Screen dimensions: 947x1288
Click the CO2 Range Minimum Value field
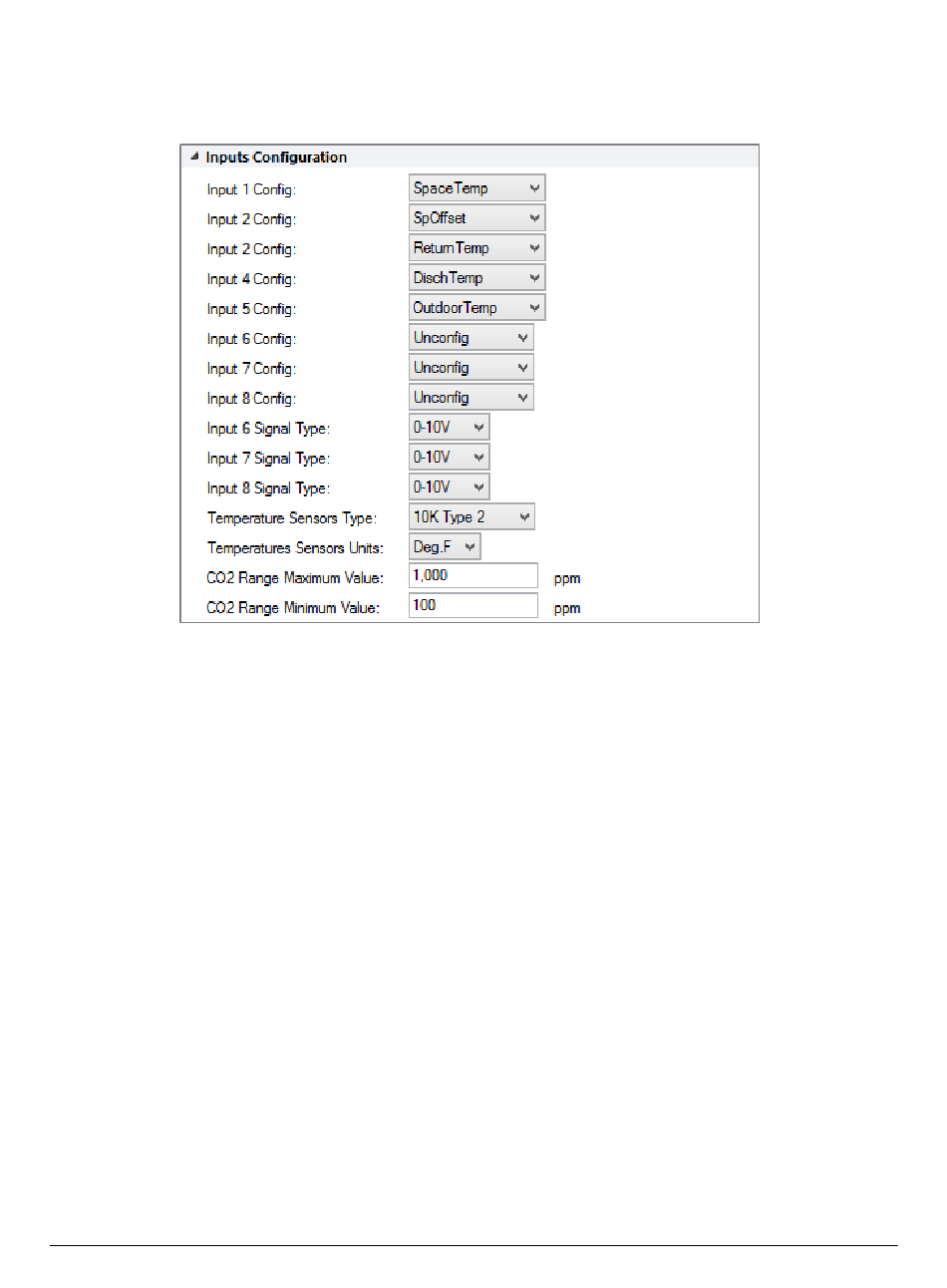coord(473,606)
